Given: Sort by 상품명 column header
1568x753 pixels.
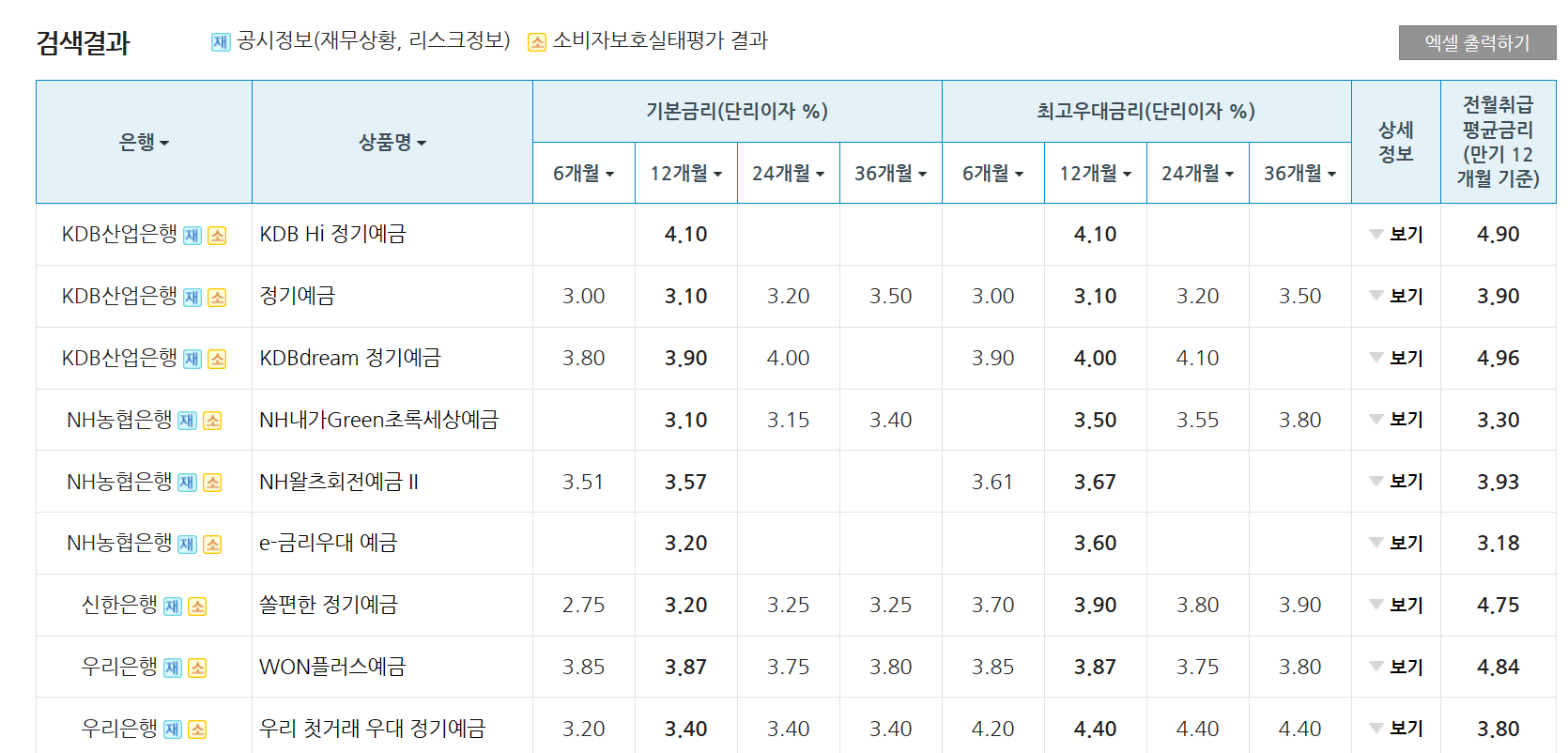Looking at the screenshot, I should click(392, 142).
